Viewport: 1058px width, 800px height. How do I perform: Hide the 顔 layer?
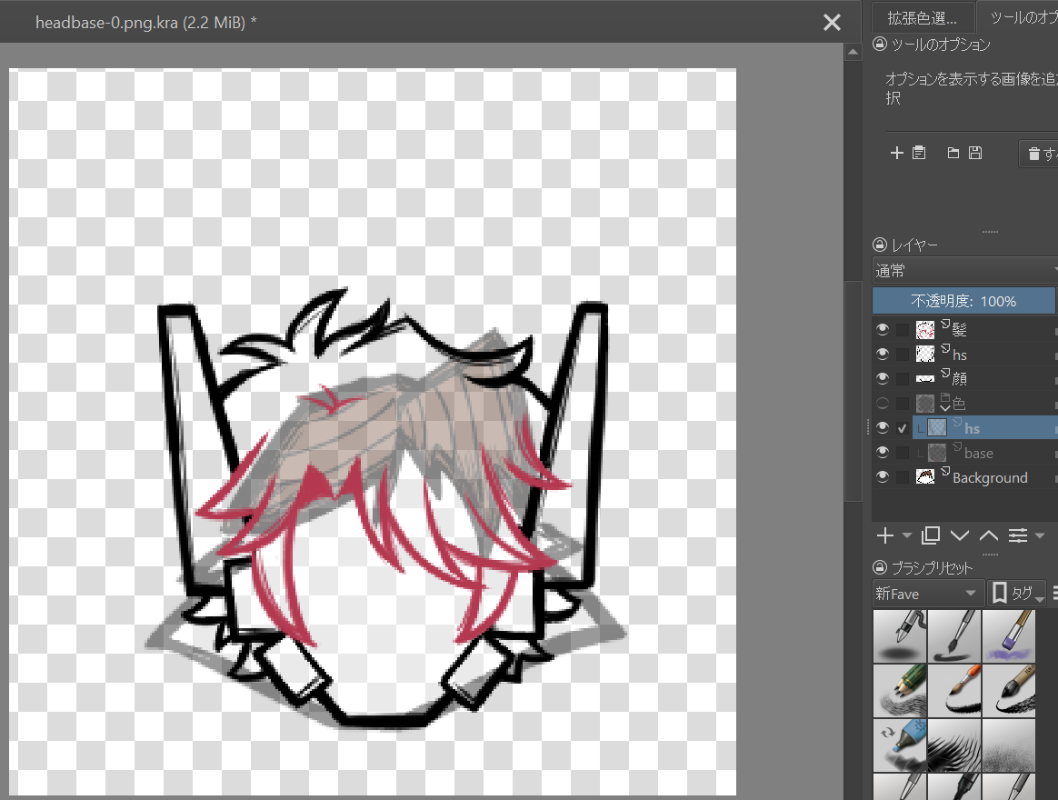882,378
